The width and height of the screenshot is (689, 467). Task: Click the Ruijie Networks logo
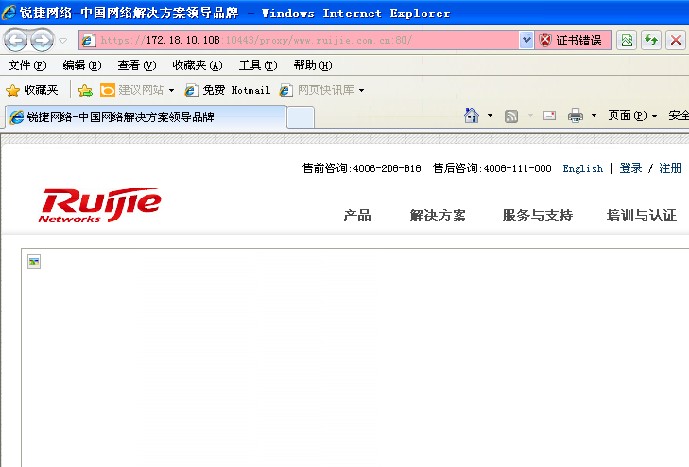[100, 205]
